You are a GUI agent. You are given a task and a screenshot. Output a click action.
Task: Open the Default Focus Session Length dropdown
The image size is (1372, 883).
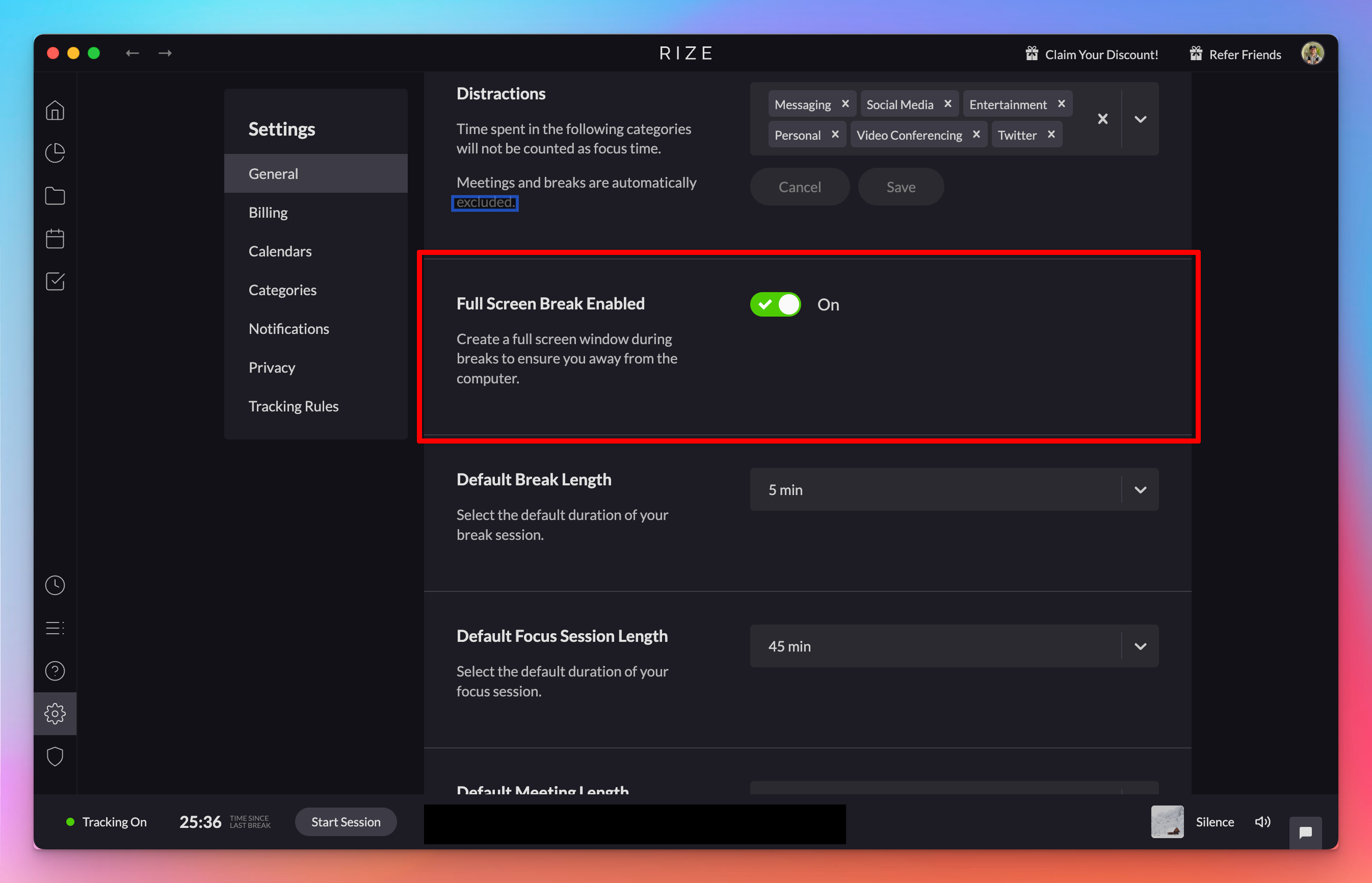(954, 646)
